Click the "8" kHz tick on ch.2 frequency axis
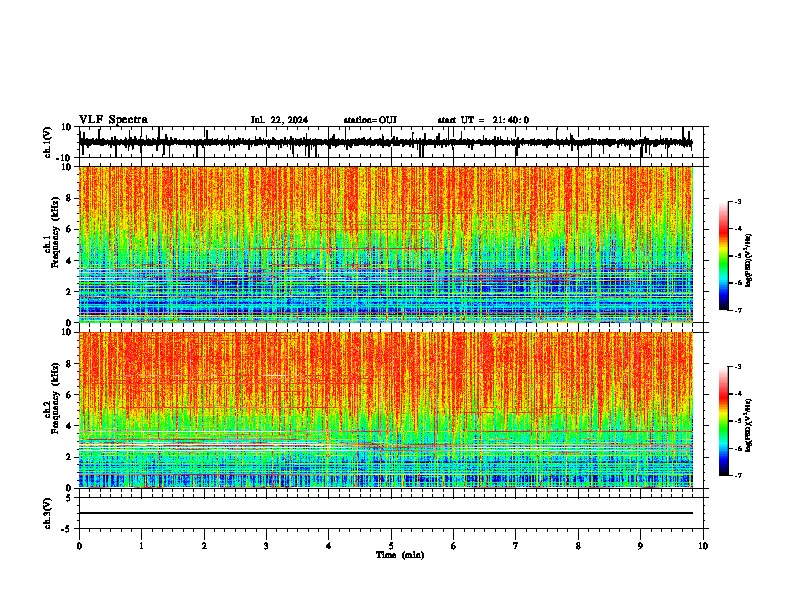 [x=69, y=364]
